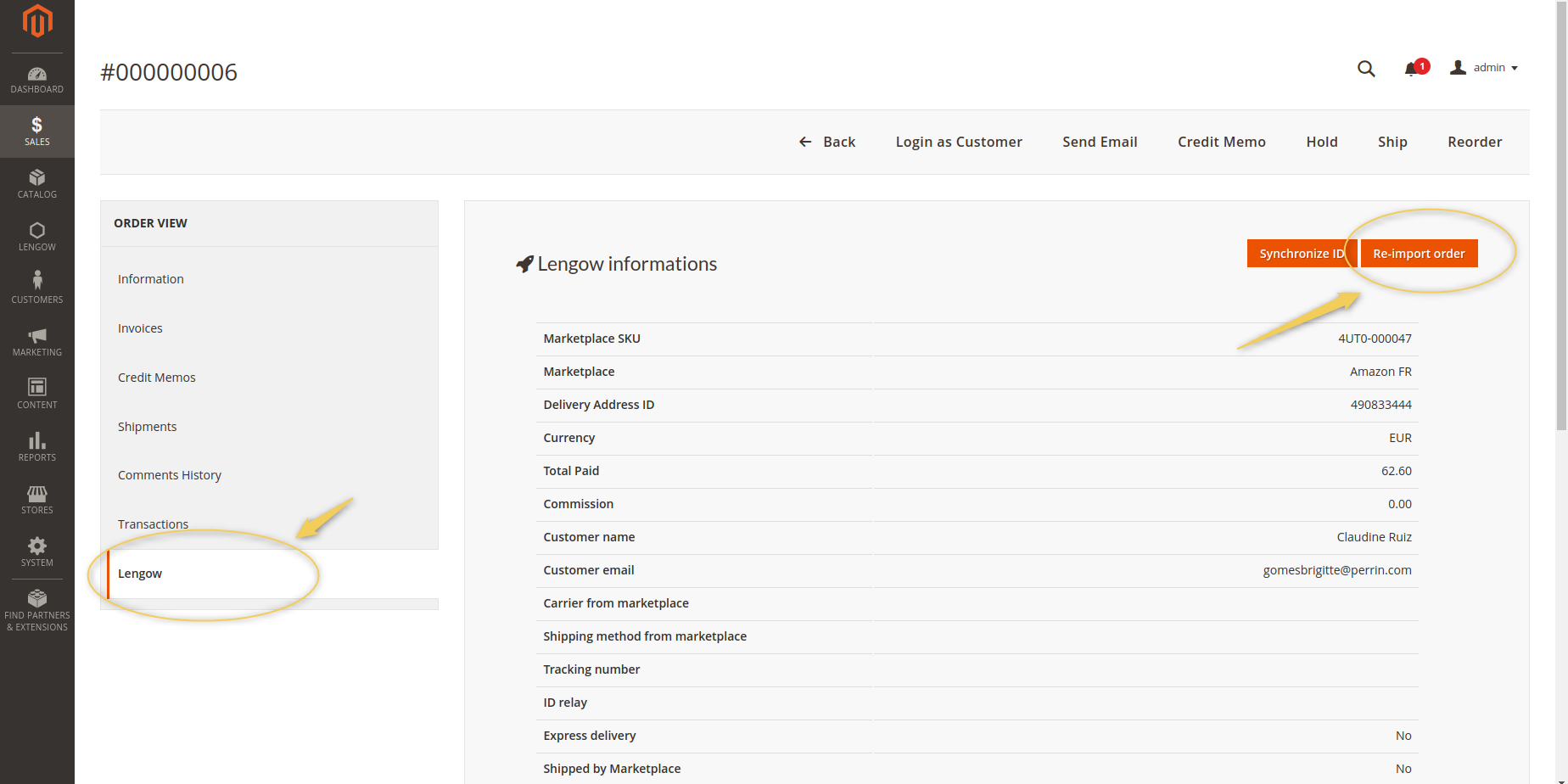Open the Dashboard from sidebar

(x=36, y=80)
